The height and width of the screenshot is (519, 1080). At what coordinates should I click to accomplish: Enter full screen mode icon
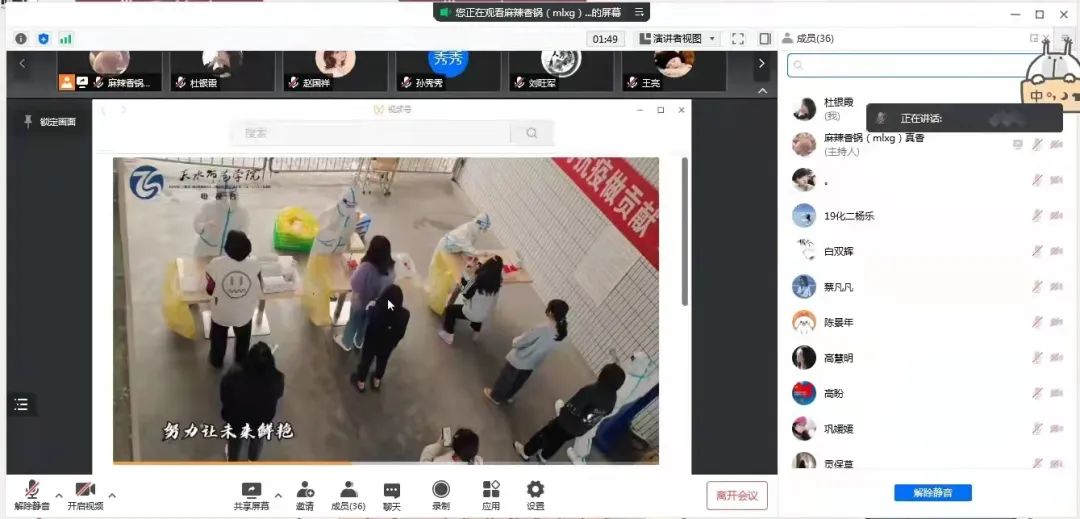point(738,39)
